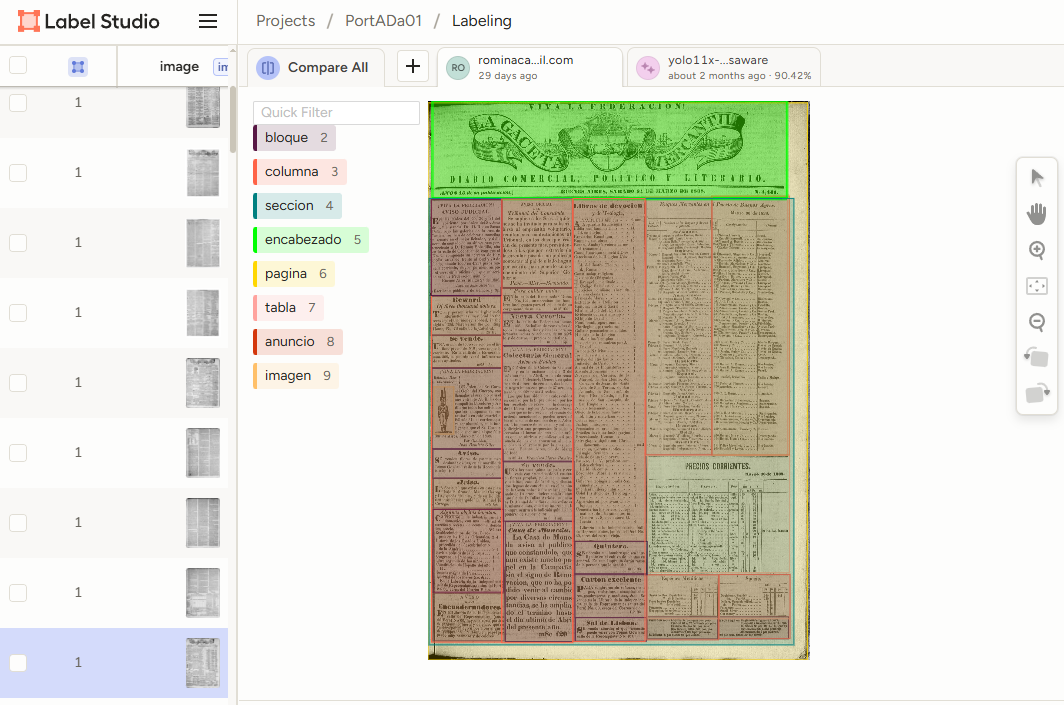Screen dimensions: 1064x705
Task: Select the pagina label
Action: coord(294,273)
